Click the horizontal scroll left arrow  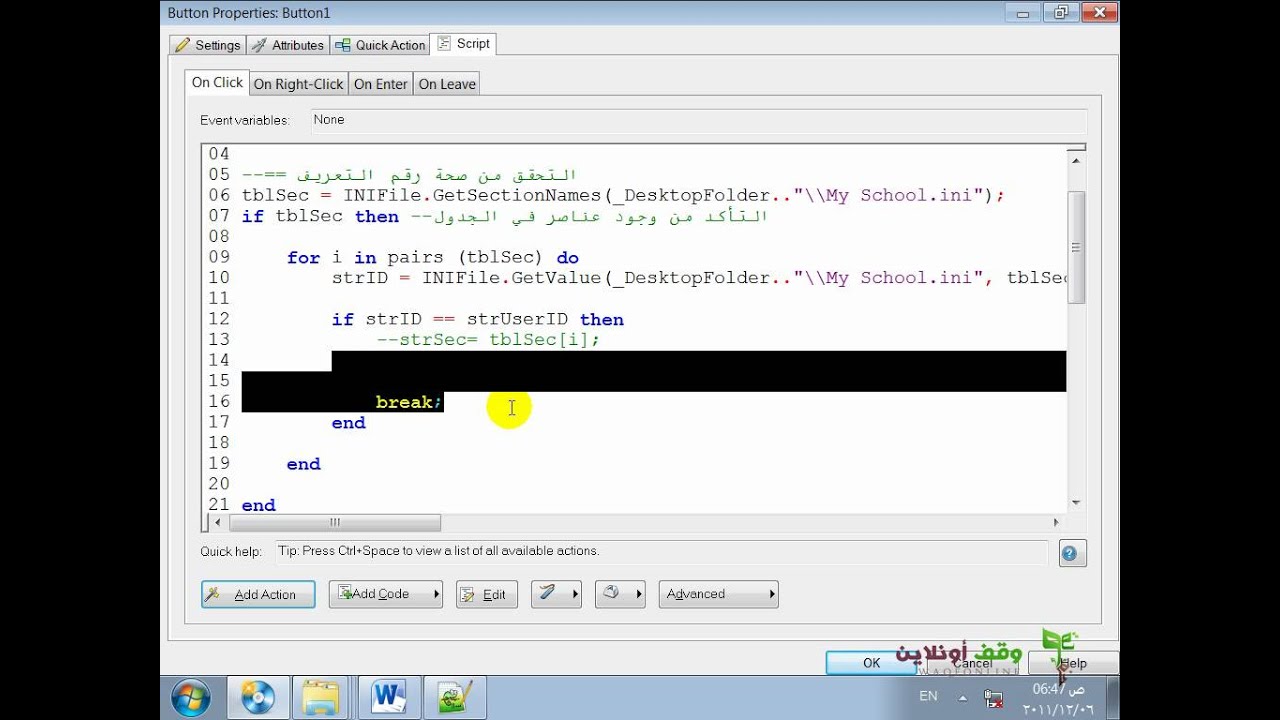(217, 522)
